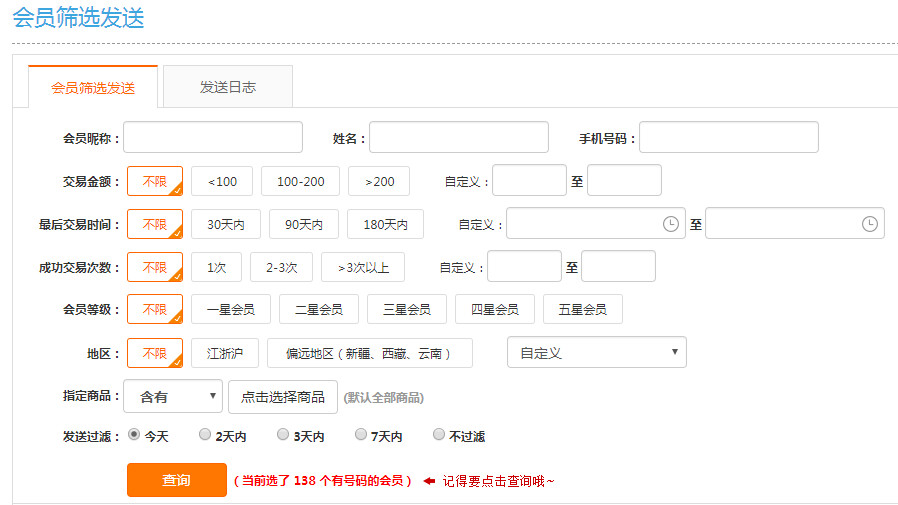Select 二星会员 level
The height and width of the screenshot is (505, 898).
(x=319, y=309)
